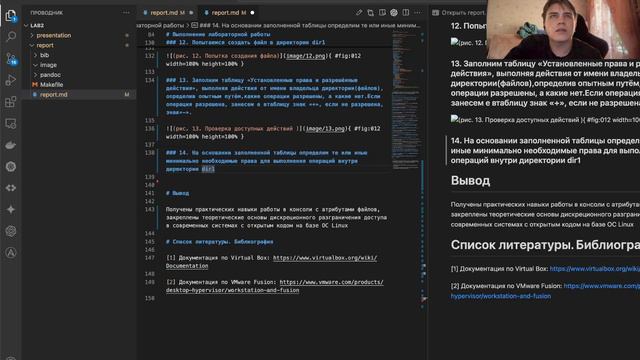Click the double-arrow icon in activity bar
This screenshot has height=360, width=640.
coord(11,188)
